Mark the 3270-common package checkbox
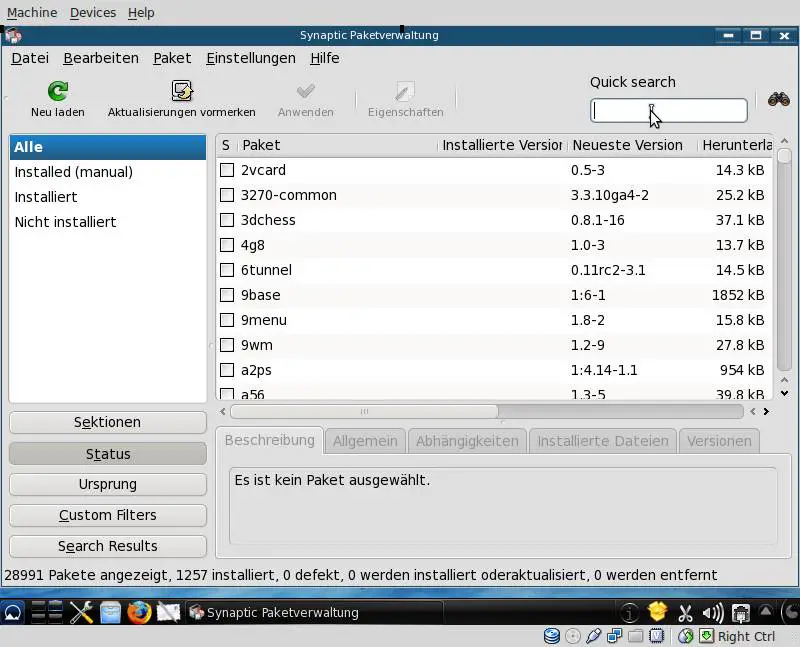Image resolution: width=800 pixels, height=647 pixels. click(227, 195)
